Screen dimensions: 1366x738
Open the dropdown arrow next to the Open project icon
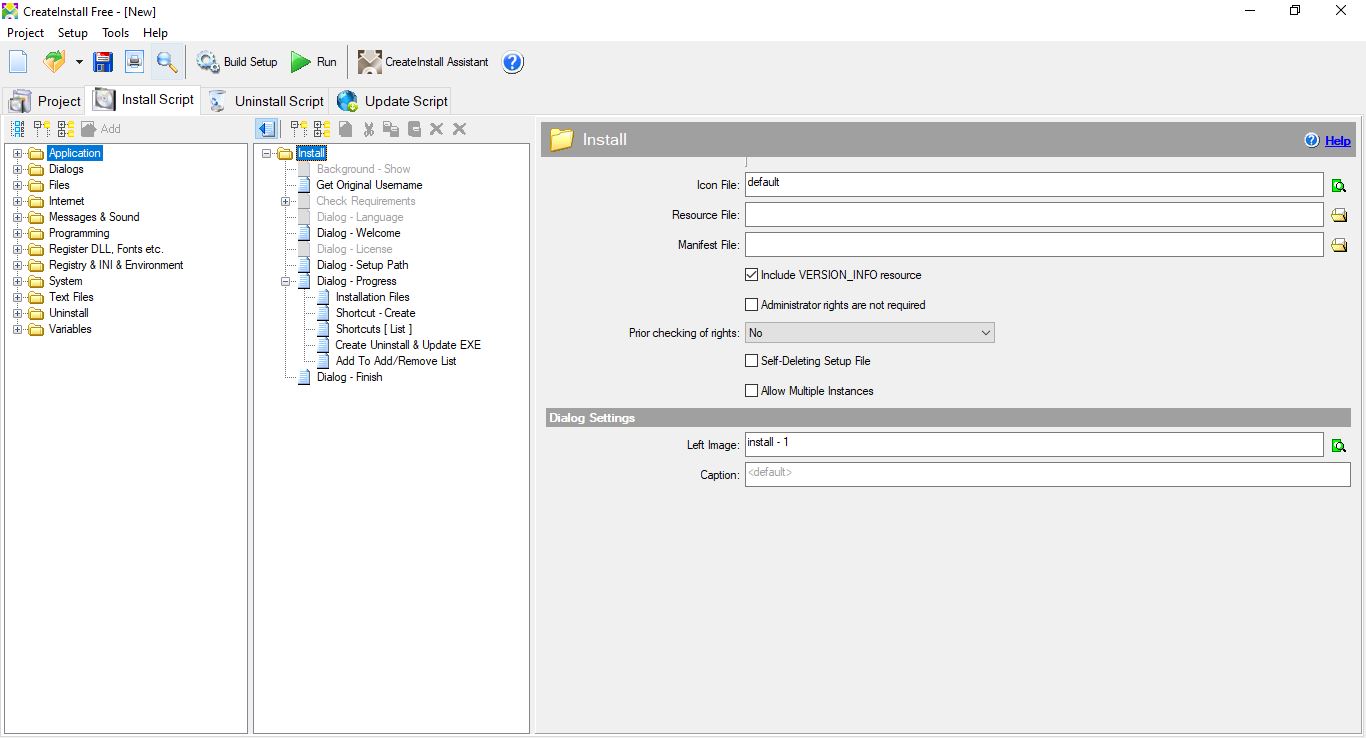[x=79, y=62]
